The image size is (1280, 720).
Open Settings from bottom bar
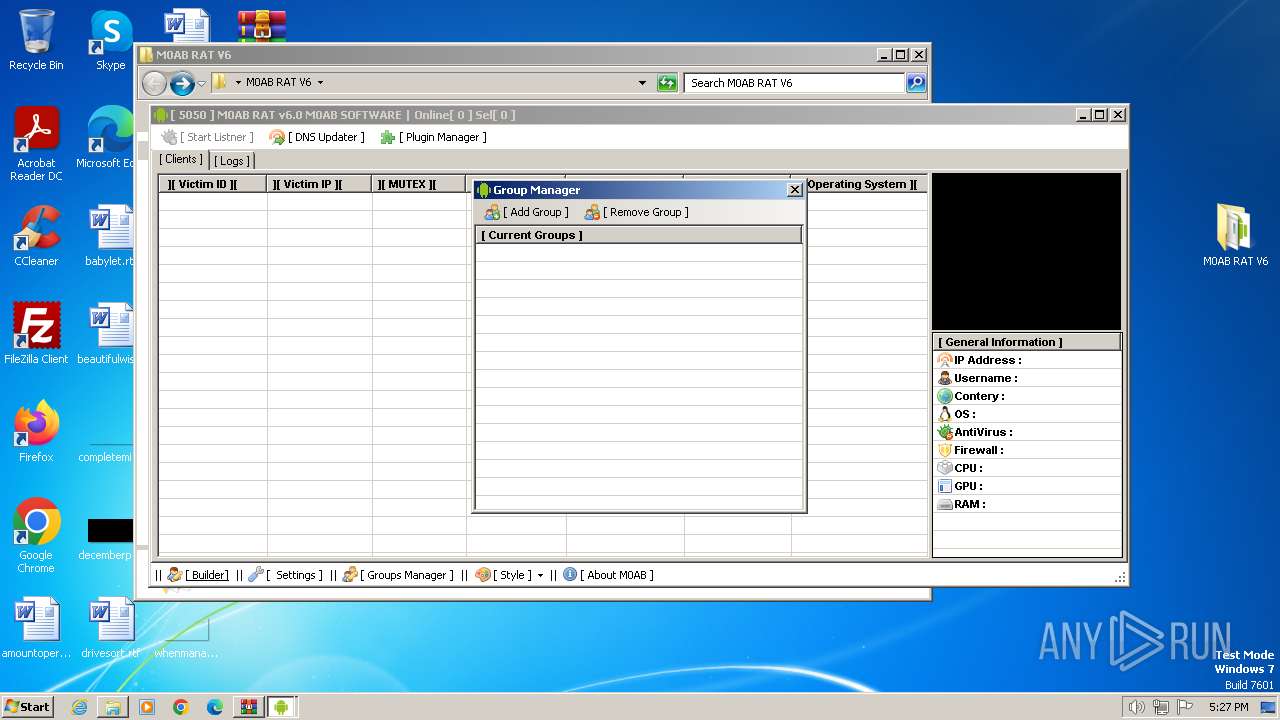pyautogui.click(x=286, y=575)
